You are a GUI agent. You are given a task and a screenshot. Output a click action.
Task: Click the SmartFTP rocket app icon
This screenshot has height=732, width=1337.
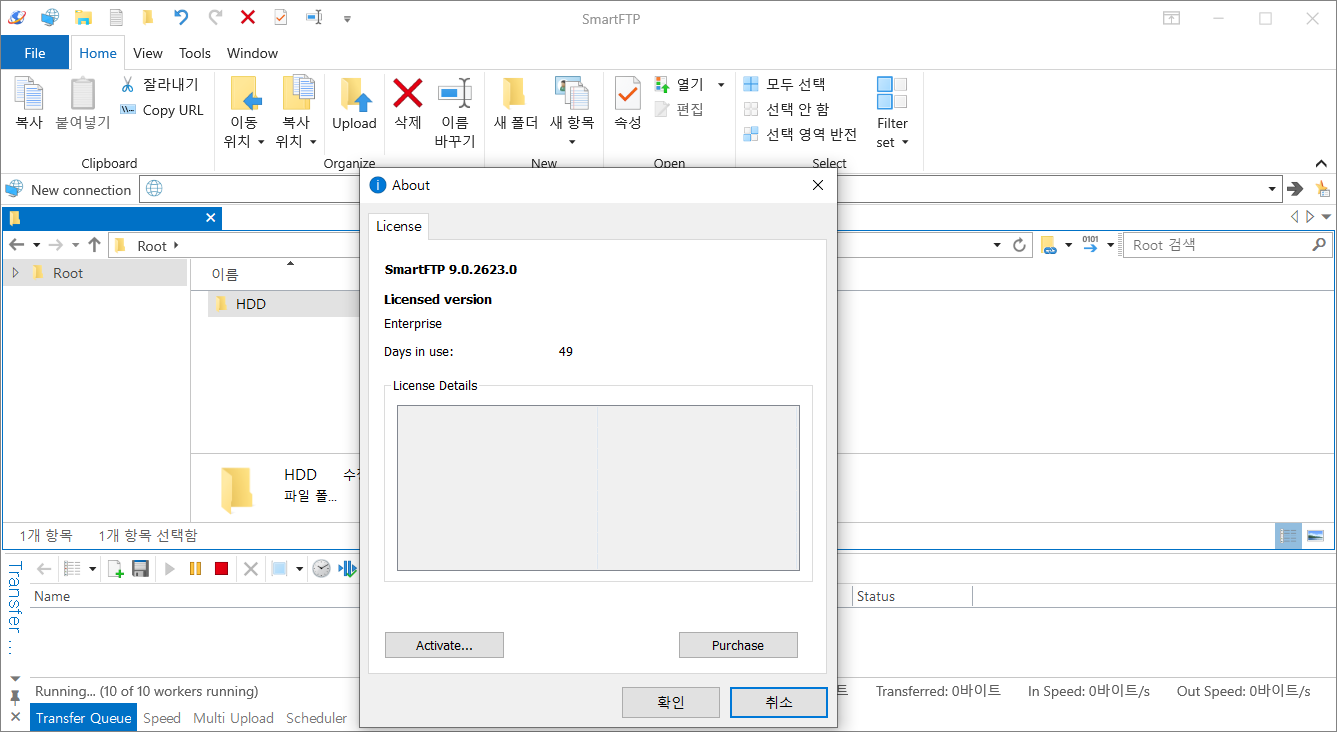(x=16, y=17)
